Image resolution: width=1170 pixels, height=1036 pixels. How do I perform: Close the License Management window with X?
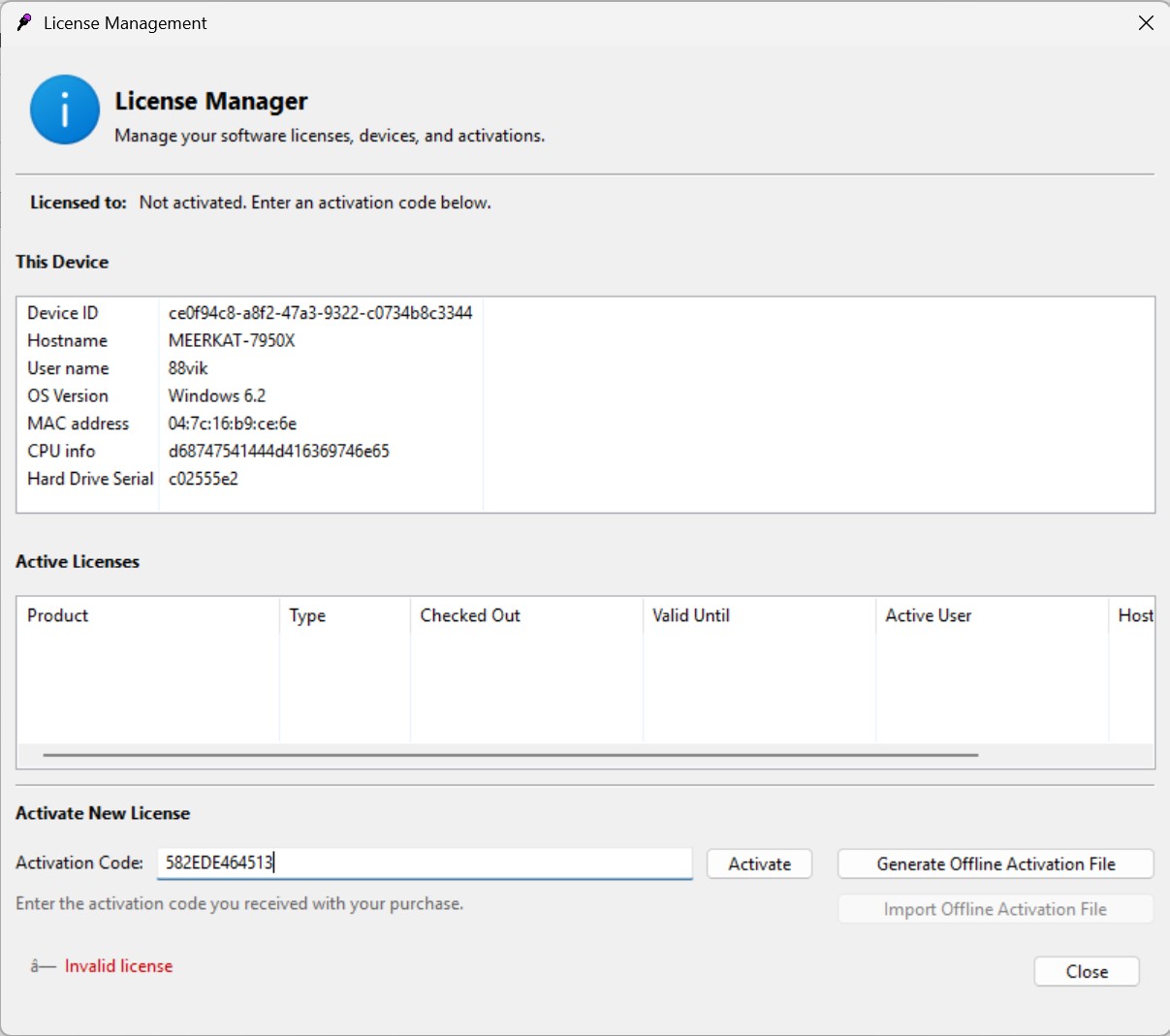1146,22
